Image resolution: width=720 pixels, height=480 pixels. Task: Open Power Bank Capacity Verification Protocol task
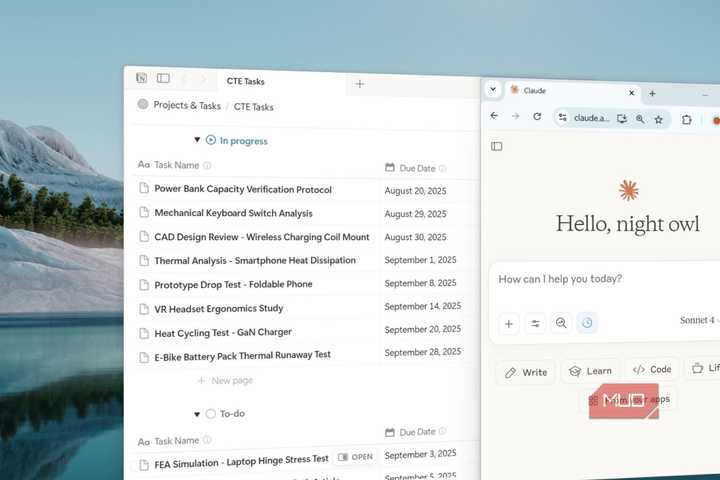point(243,189)
